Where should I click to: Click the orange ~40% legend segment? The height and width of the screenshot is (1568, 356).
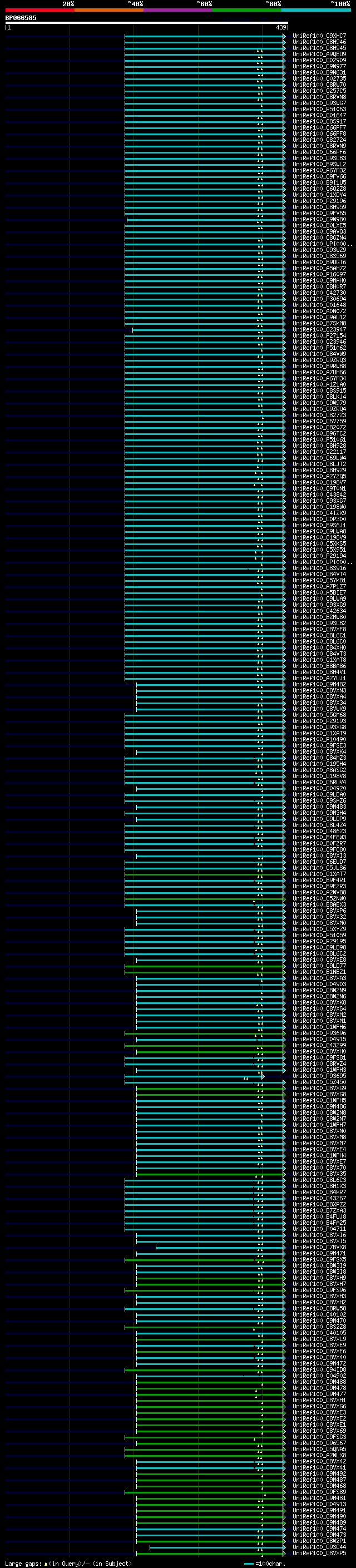(x=109, y=11)
